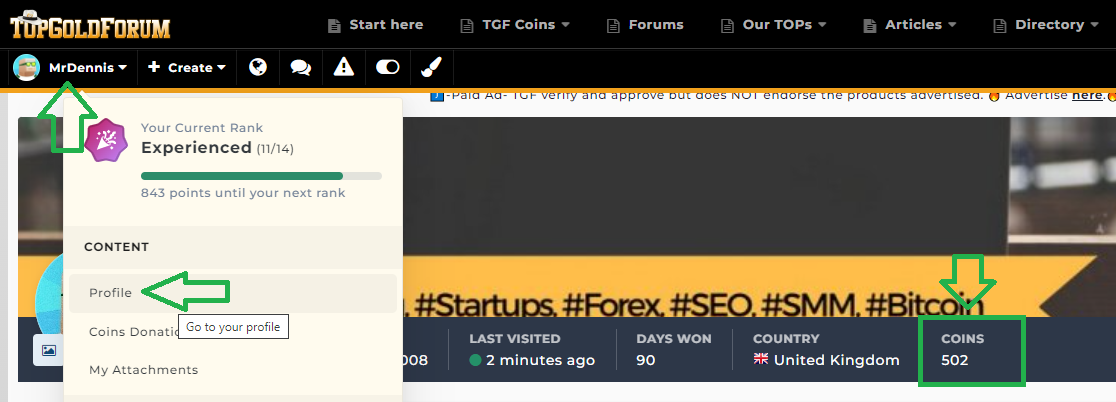Open the messages speech-bubbles icon

click(300, 67)
